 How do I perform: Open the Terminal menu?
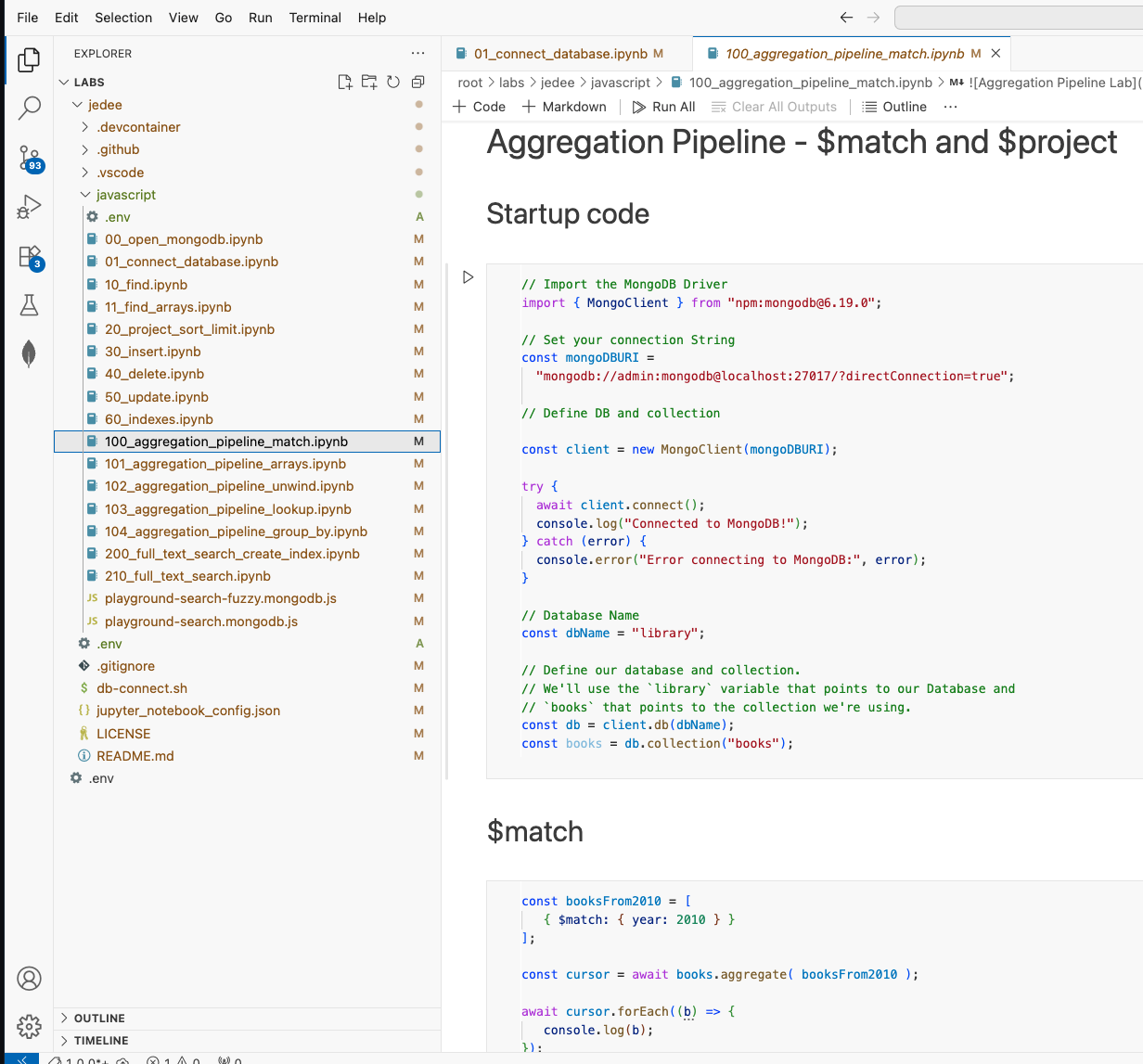[315, 18]
